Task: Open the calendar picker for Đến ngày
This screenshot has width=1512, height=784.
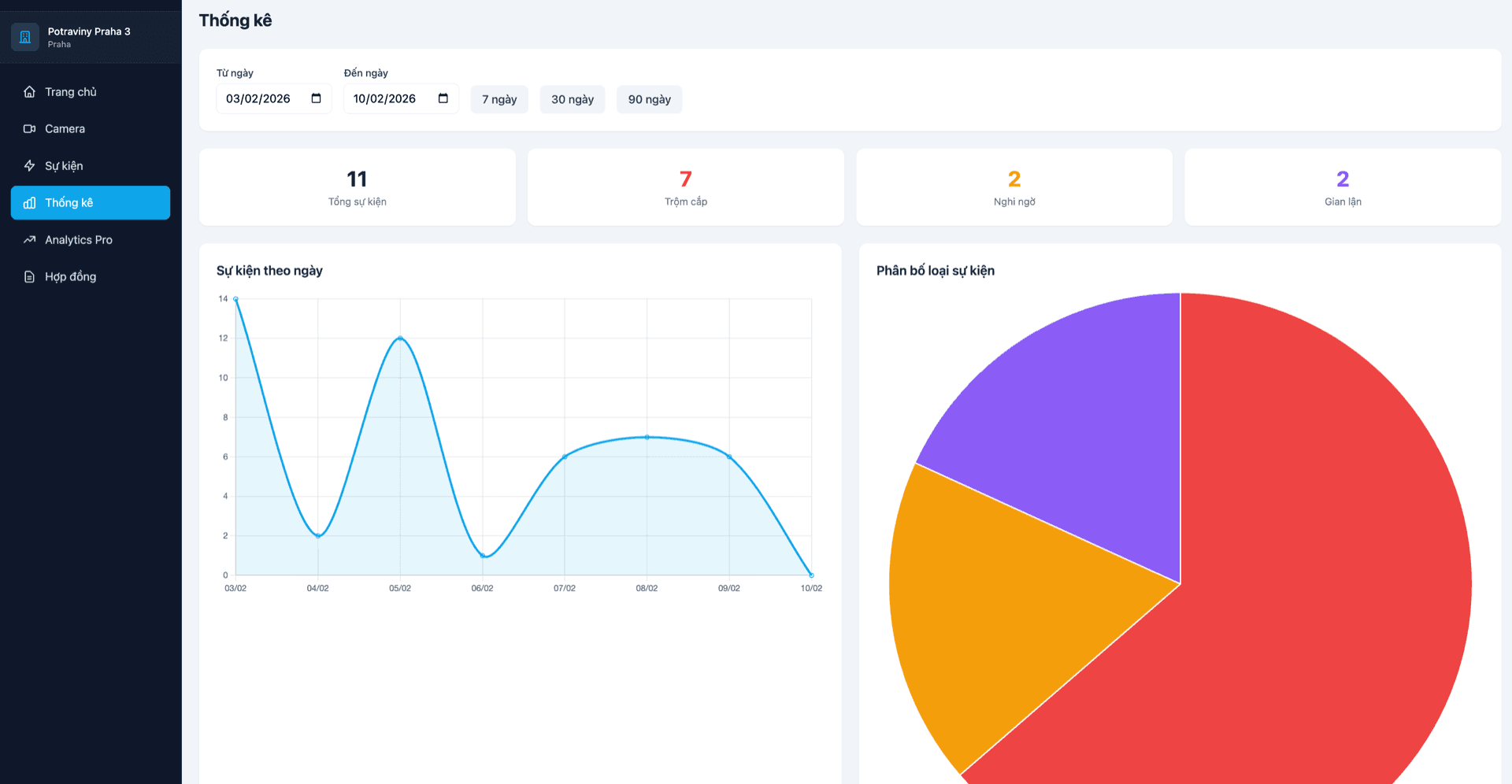Action: [443, 98]
